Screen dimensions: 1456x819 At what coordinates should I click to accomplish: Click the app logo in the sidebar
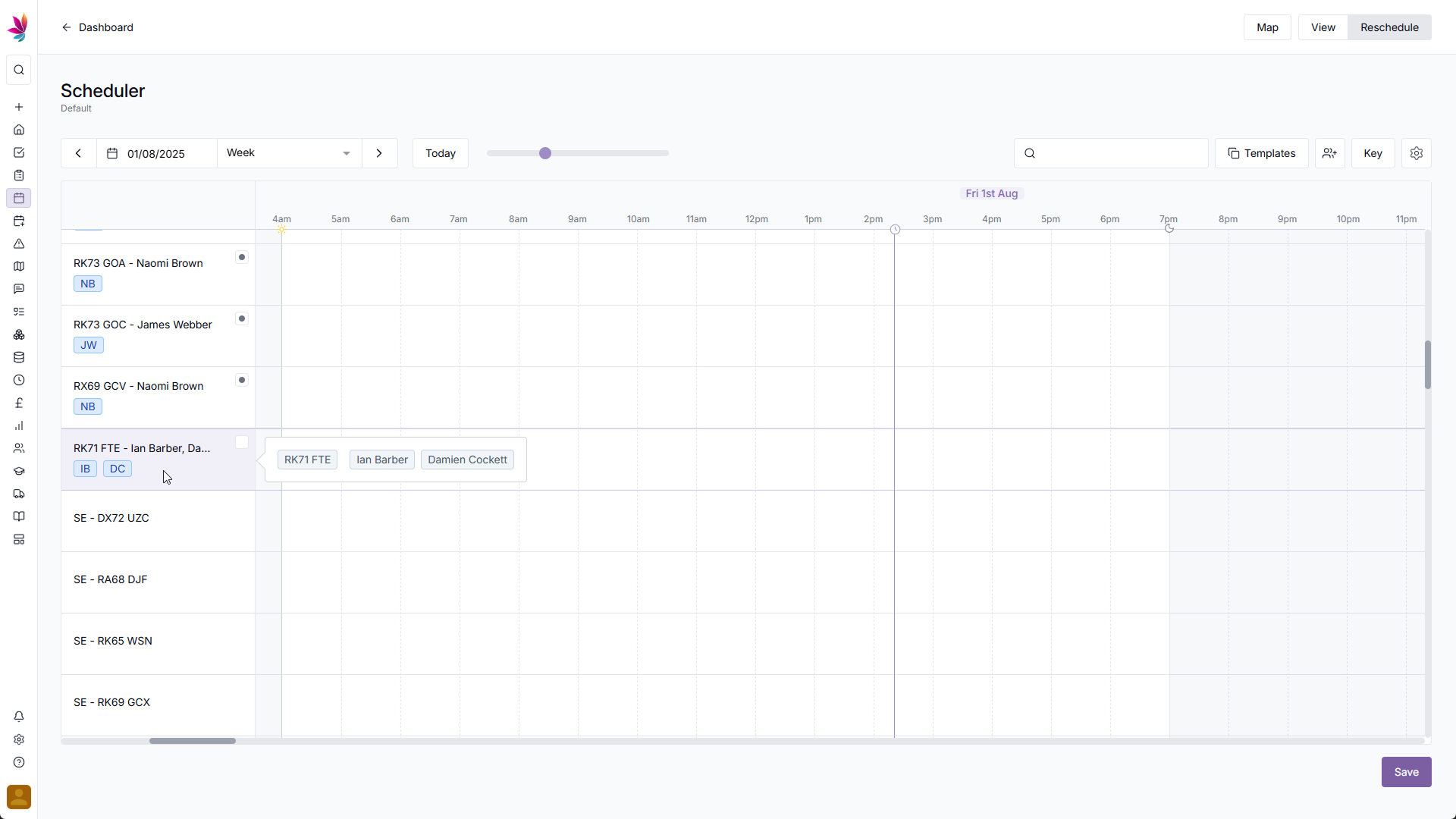tap(18, 27)
